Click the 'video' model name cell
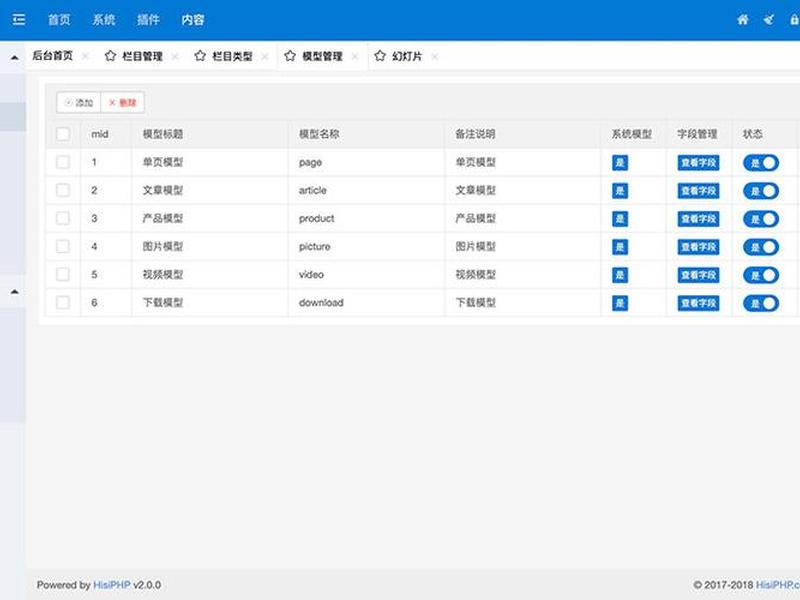Image resolution: width=800 pixels, height=600 pixels. pyautogui.click(x=311, y=274)
